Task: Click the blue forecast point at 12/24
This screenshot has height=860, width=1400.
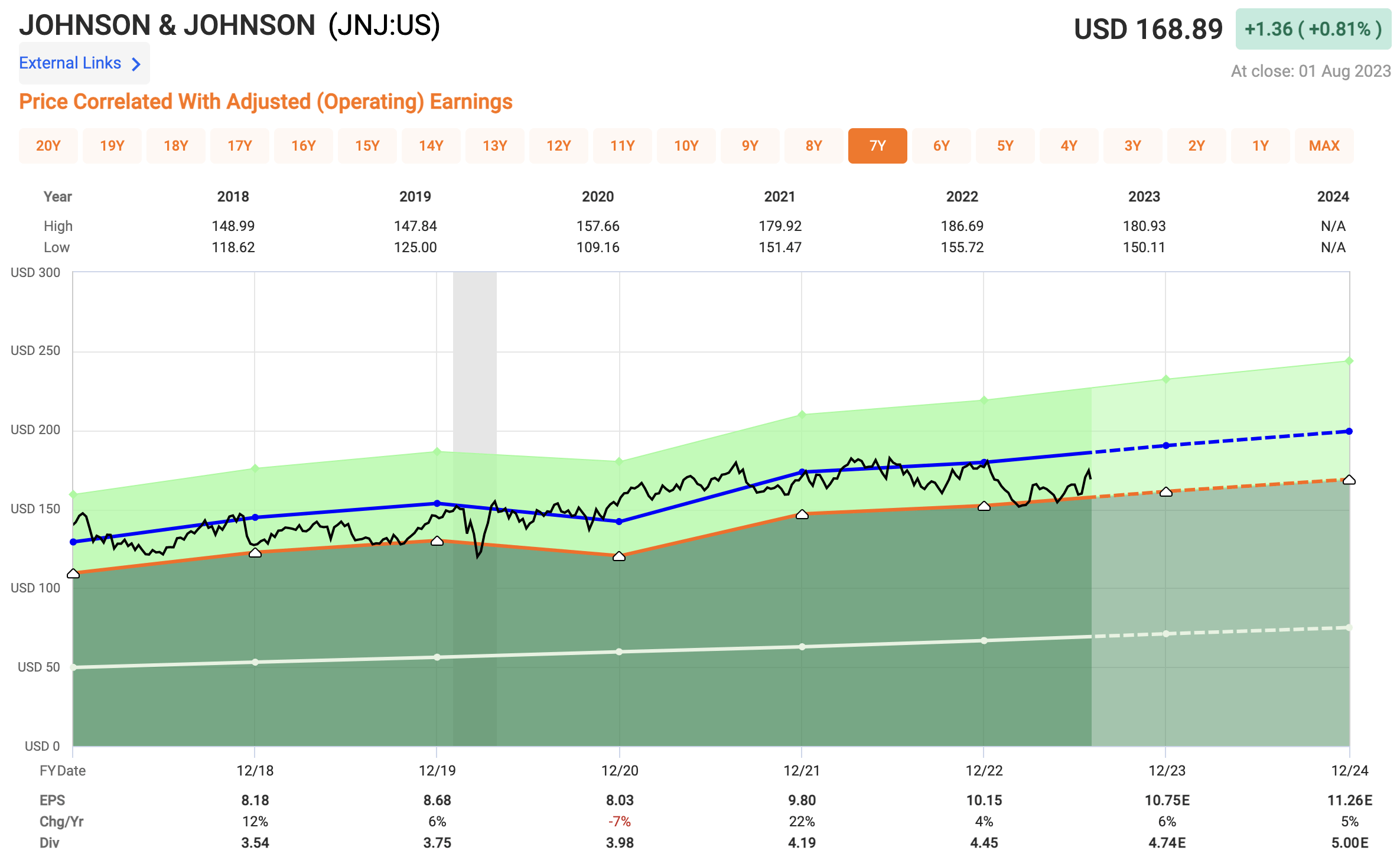Action: point(1349,431)
